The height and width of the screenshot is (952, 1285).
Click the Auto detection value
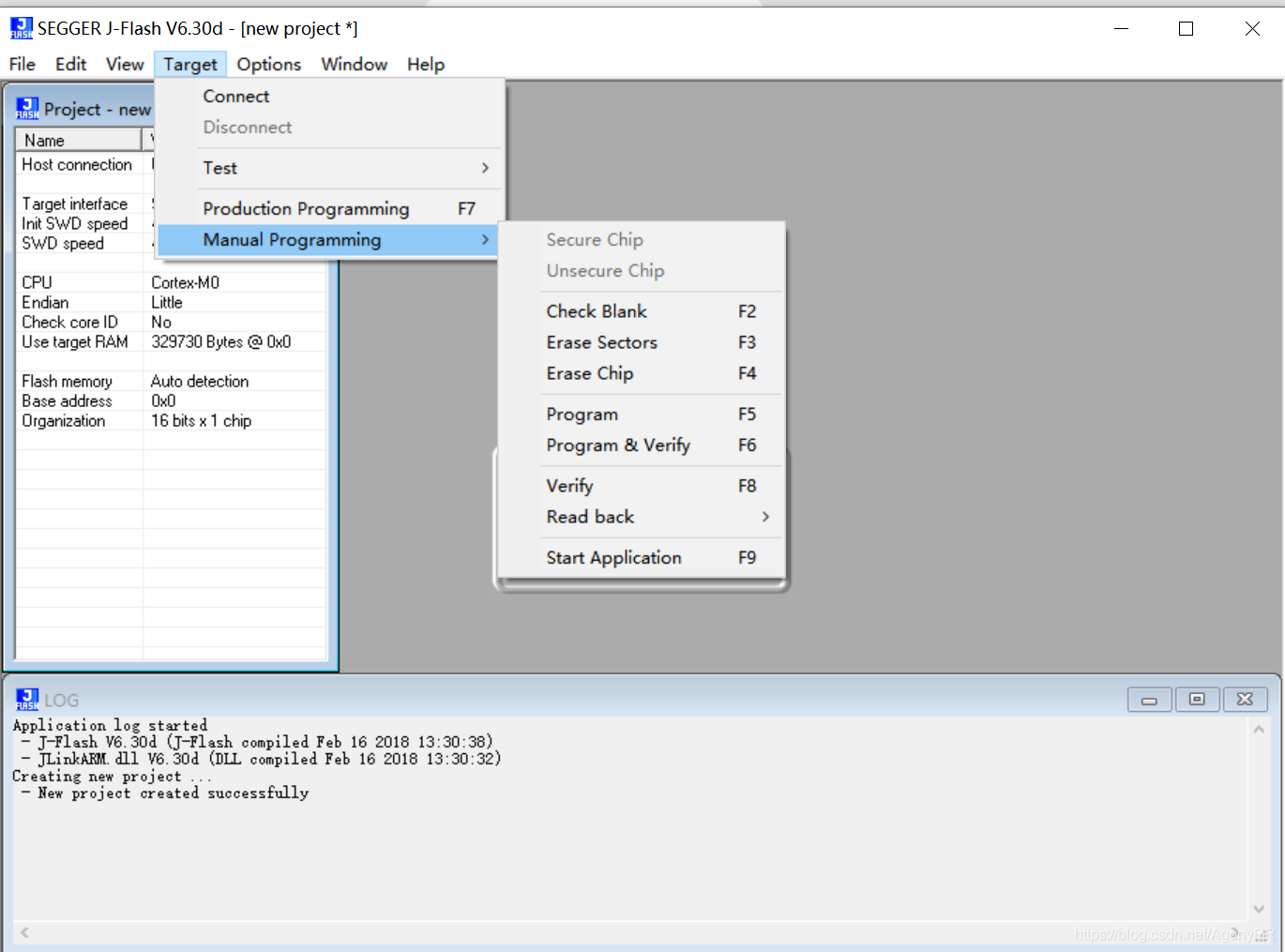click(200, 381)
